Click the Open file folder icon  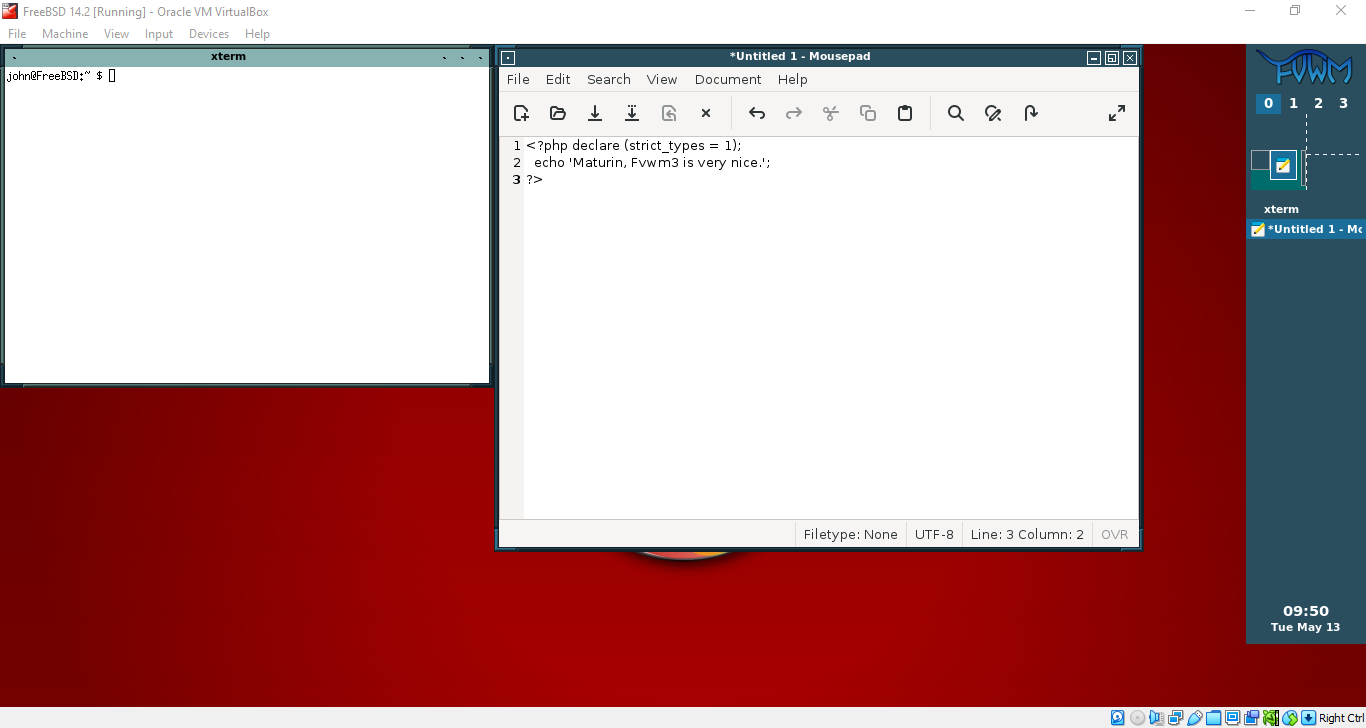tap(558, 114)
